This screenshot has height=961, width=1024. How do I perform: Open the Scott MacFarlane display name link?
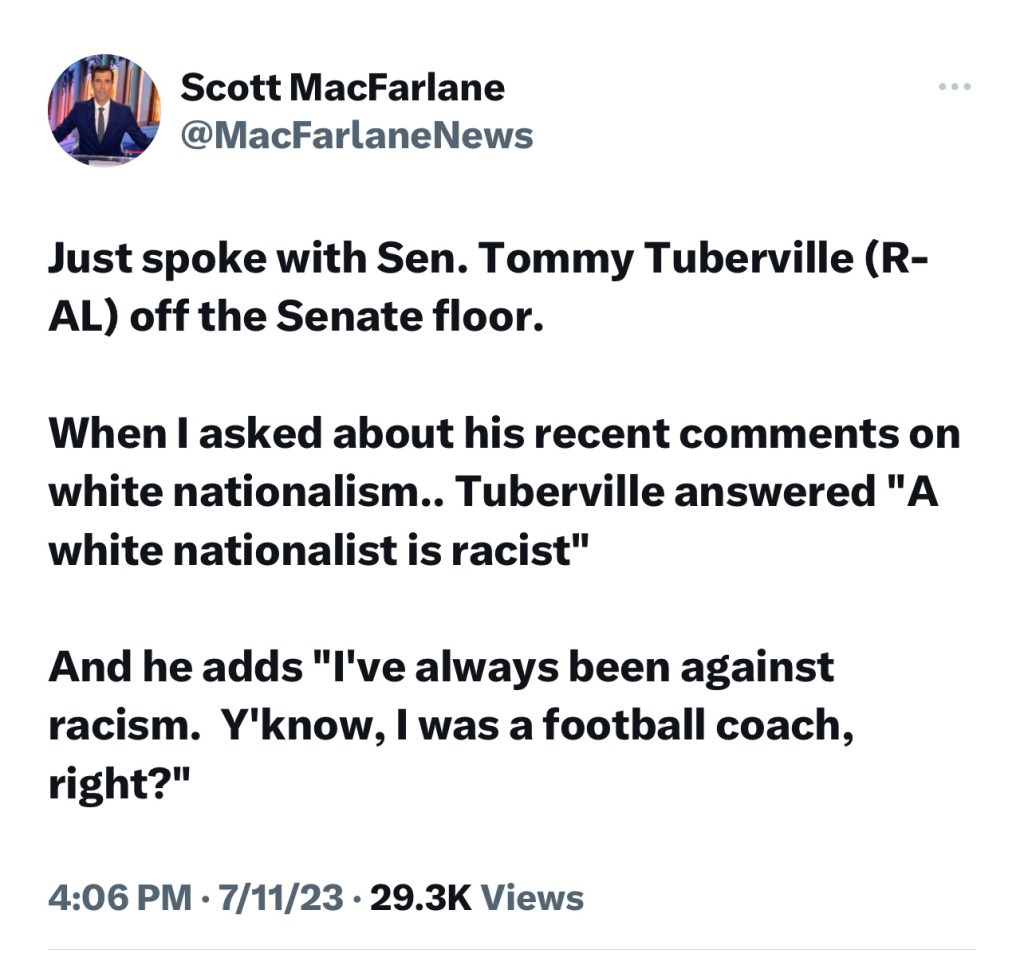click(342, 88)
